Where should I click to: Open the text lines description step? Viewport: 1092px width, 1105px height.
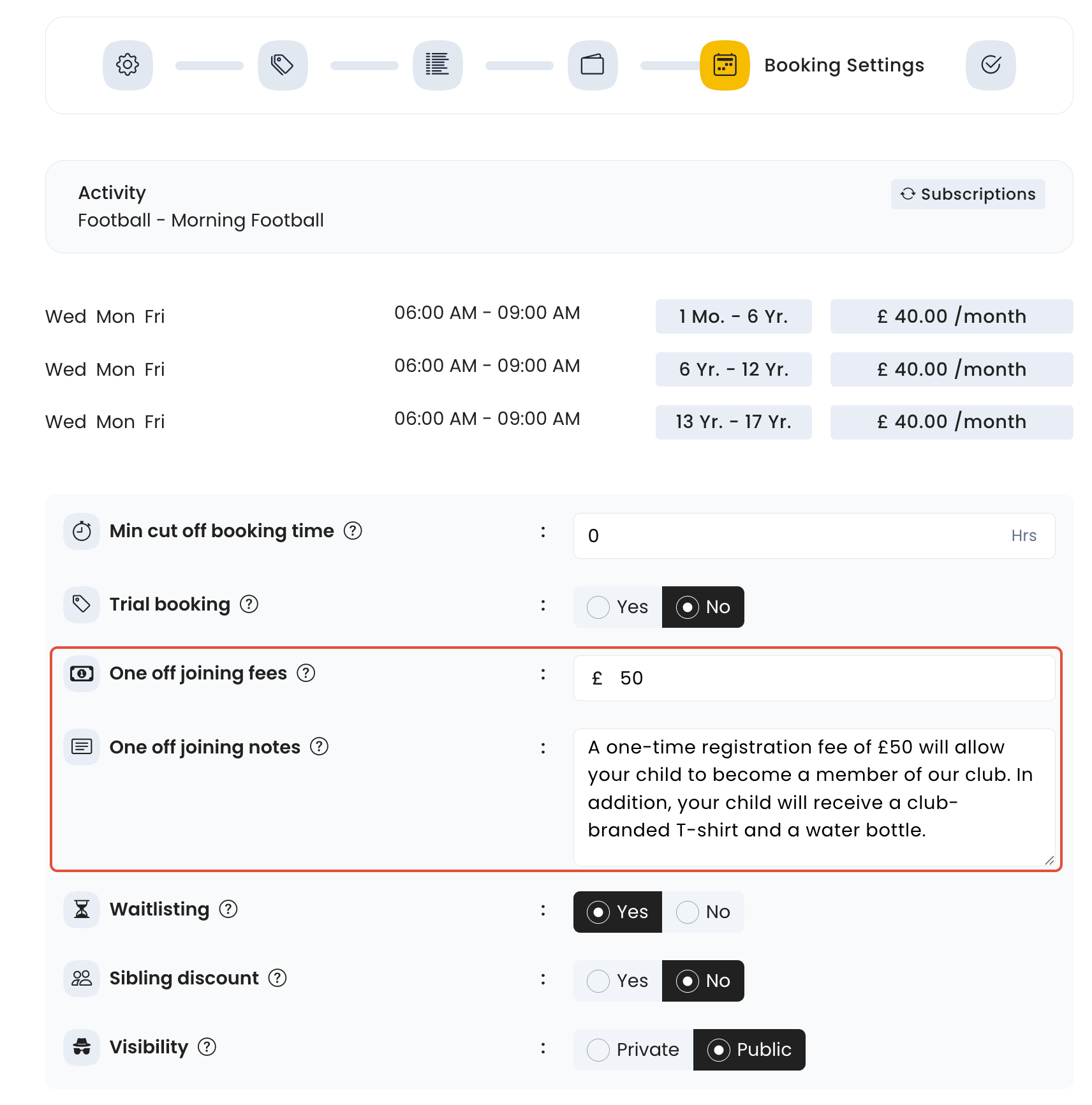pos(438,65)
